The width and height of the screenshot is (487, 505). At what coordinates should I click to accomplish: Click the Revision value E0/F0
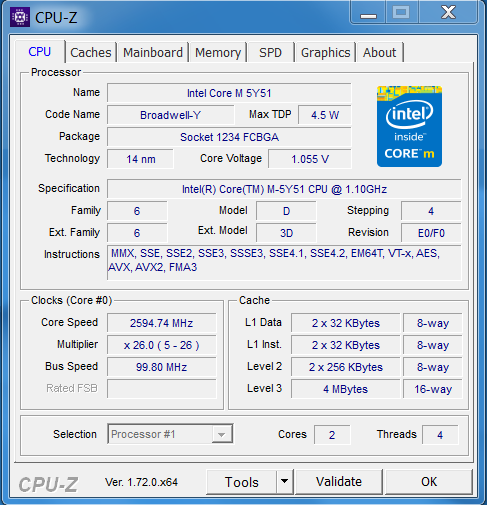(431, 233)
